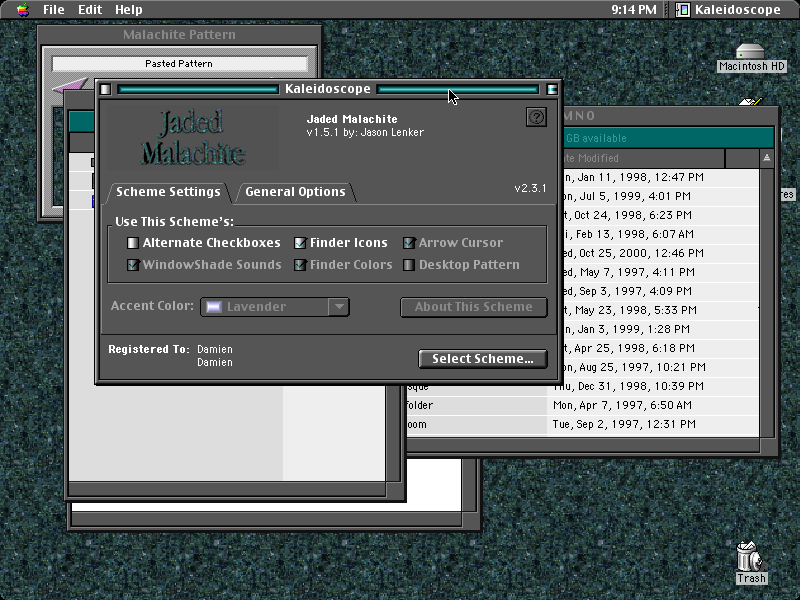Open the Kaleidoscope application menu
Image resolution: width=800 pixels, height=600 pixels.
729,9
